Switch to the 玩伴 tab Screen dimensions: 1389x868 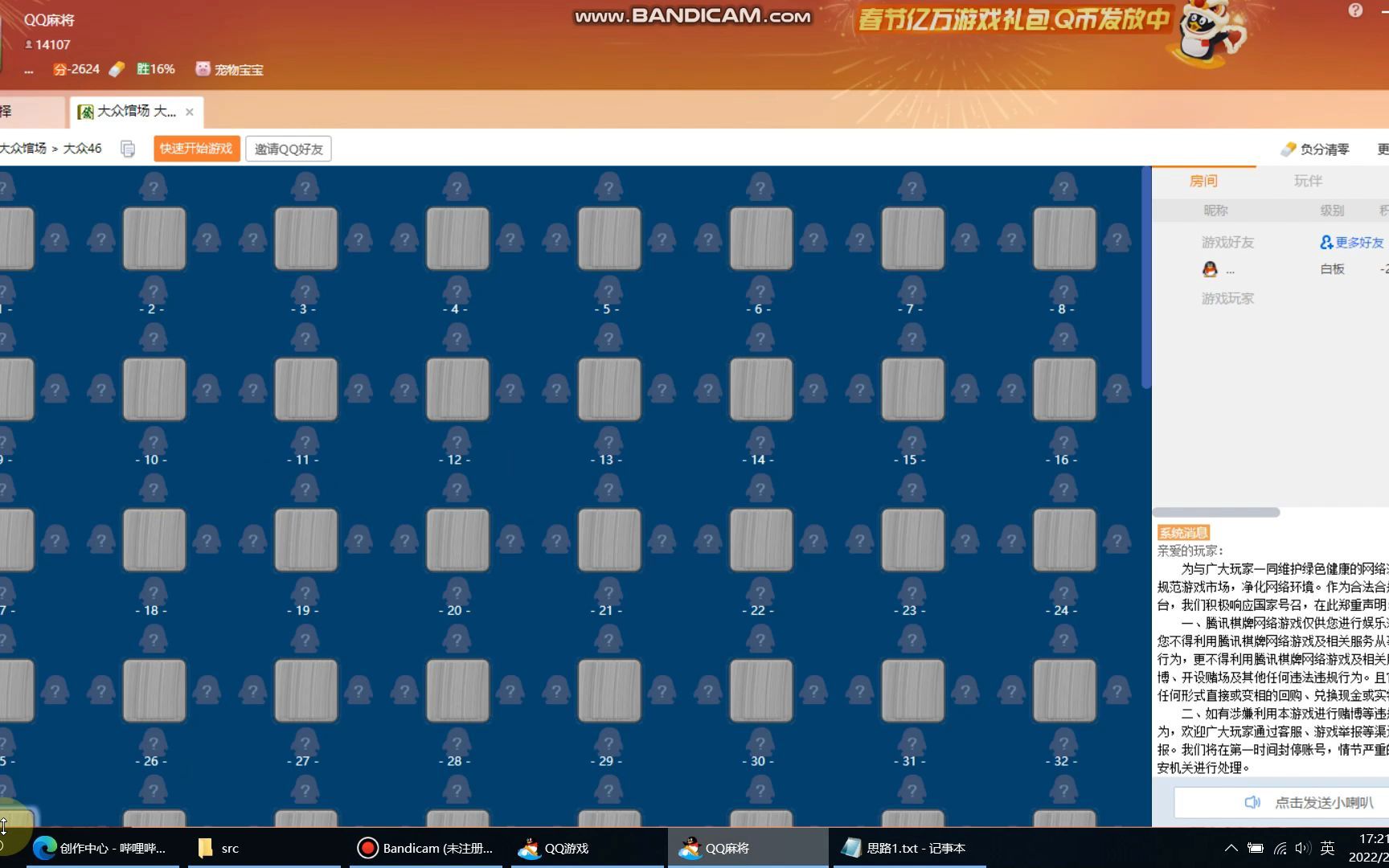pyautogui.click(x=1308, y=181)
